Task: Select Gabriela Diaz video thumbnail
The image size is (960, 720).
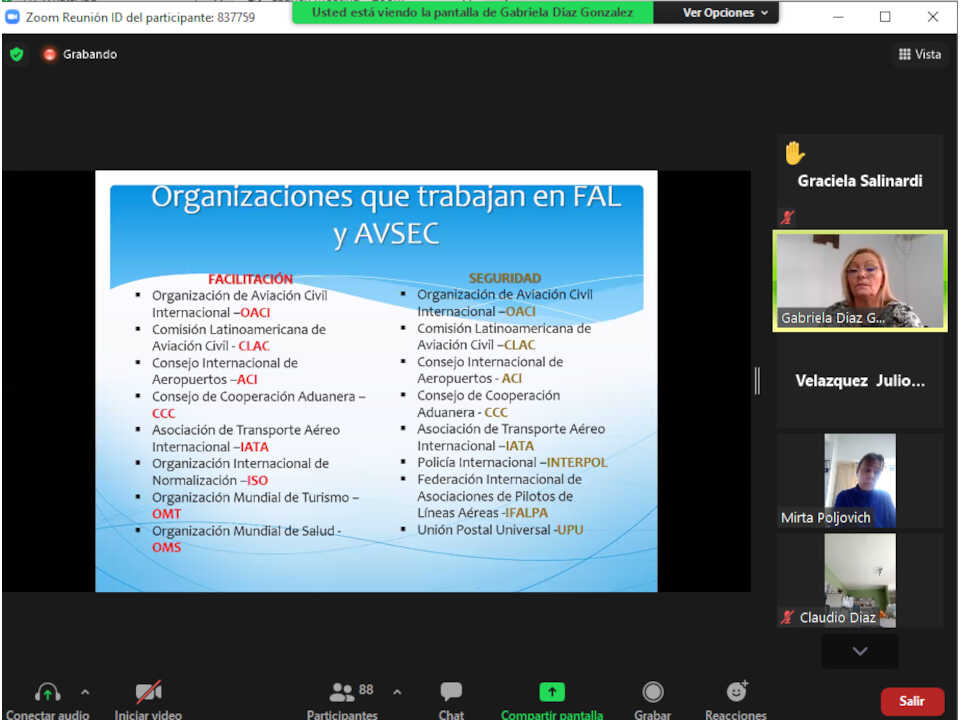Action: pos(860,281)
